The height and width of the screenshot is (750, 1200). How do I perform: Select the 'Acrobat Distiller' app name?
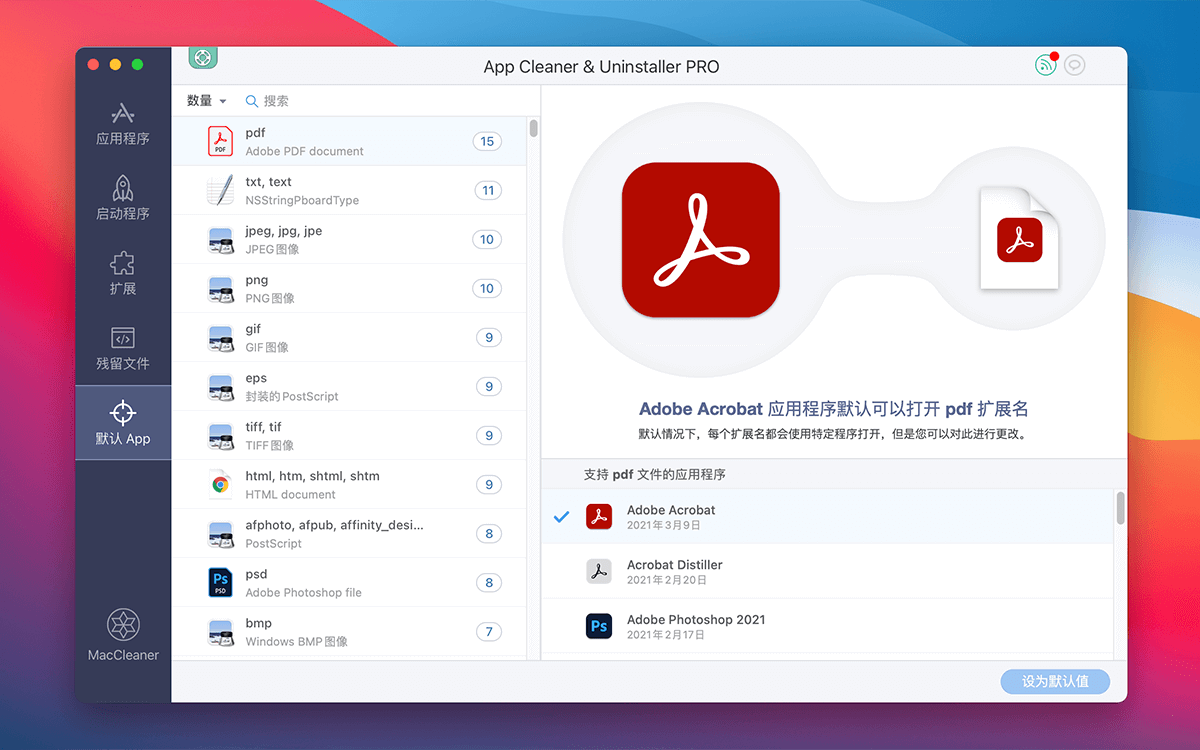pyautogui.click(x=674, y=565)
